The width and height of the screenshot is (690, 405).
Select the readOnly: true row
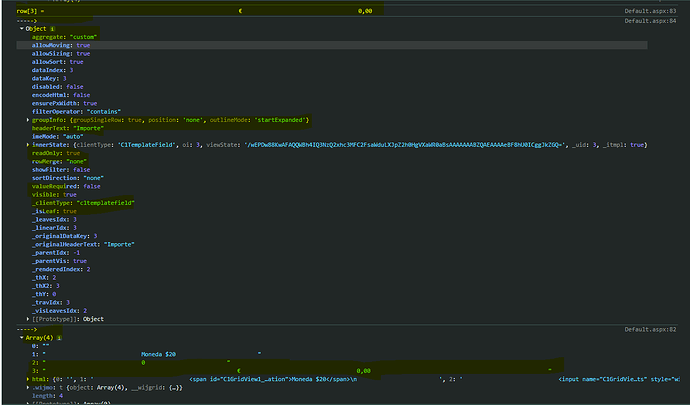(x=56, y=153)
